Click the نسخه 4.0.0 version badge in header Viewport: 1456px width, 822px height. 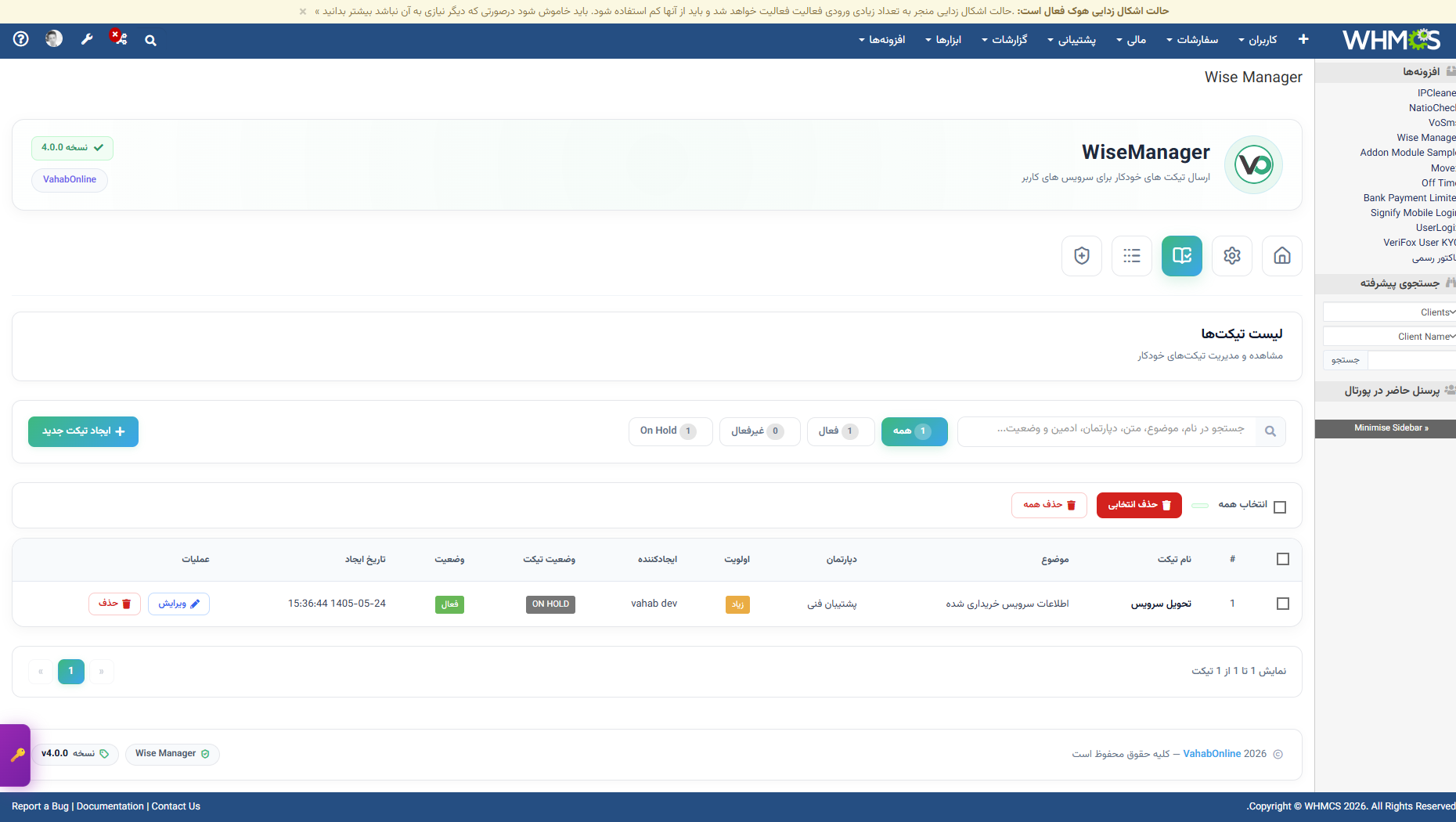click(x=72, y=148)
